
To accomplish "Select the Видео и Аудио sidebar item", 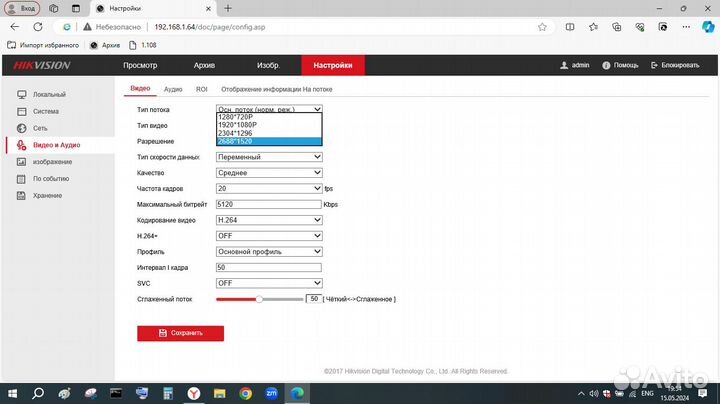I will [x=56, y=145].
